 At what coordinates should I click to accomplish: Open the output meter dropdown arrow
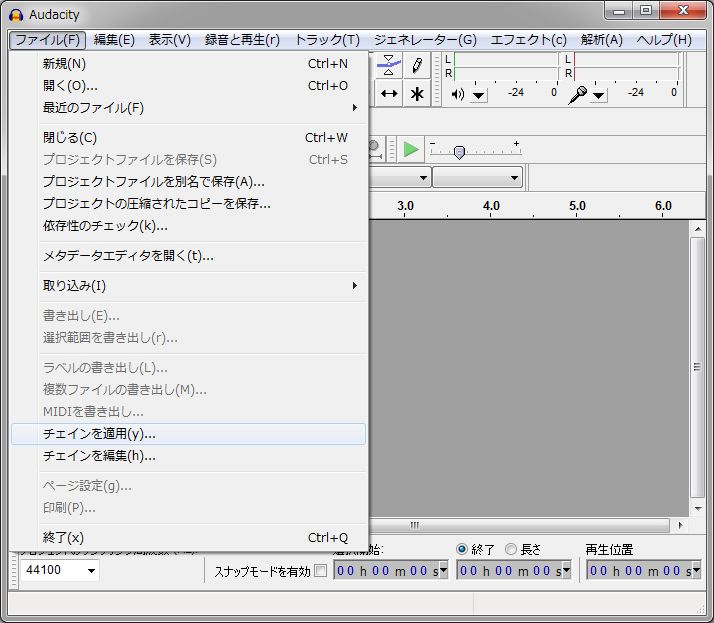click(x=478, y=95)
